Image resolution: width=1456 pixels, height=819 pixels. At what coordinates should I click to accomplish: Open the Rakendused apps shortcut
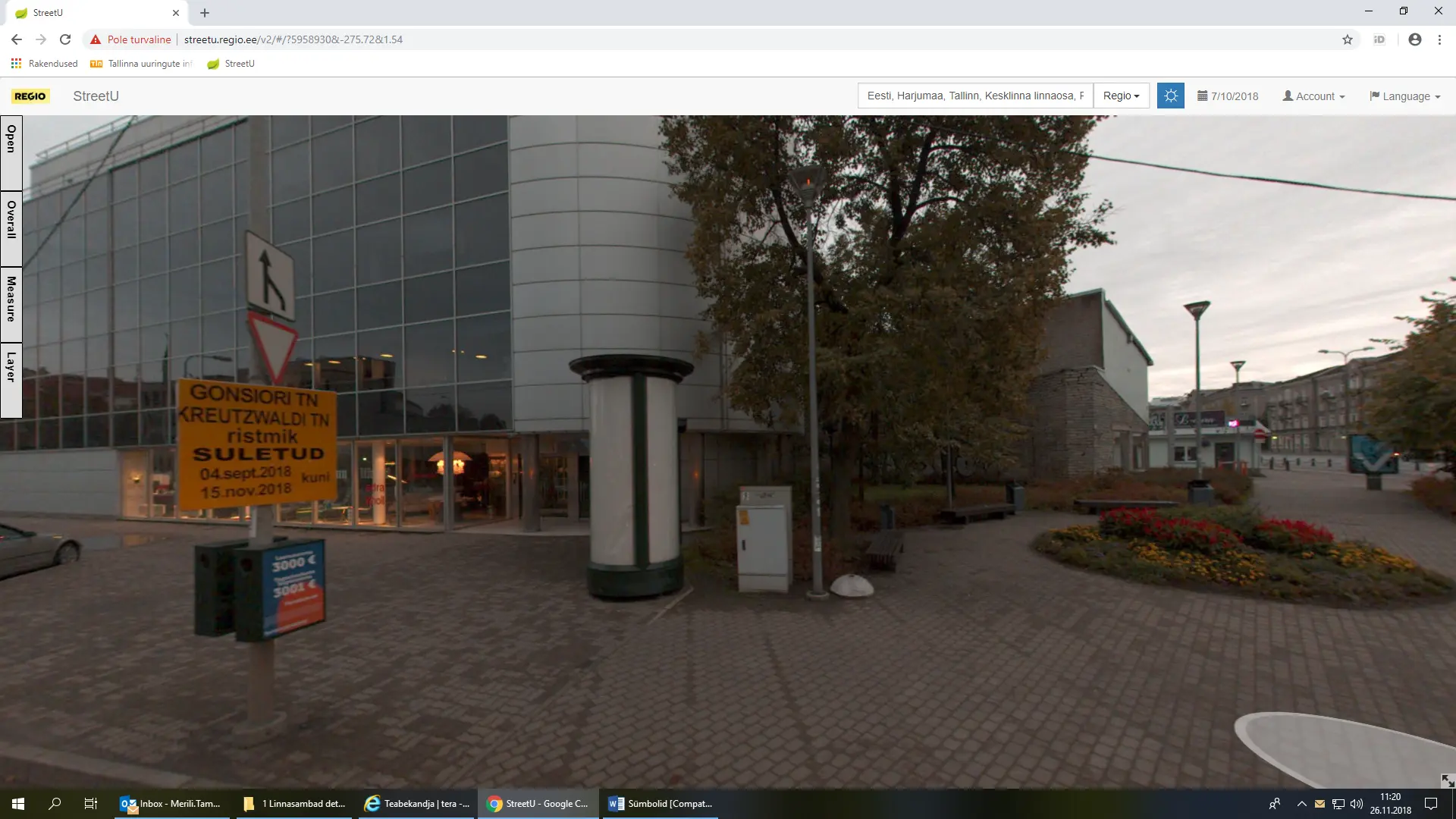coord(45,64)
